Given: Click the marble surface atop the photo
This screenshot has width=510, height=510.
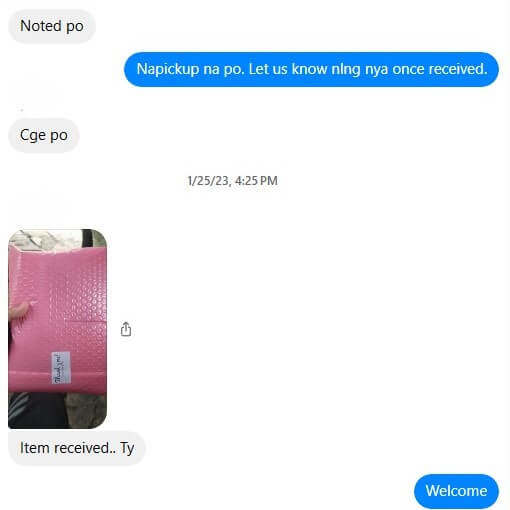Looking at the screenshot, I should point(45,238).
